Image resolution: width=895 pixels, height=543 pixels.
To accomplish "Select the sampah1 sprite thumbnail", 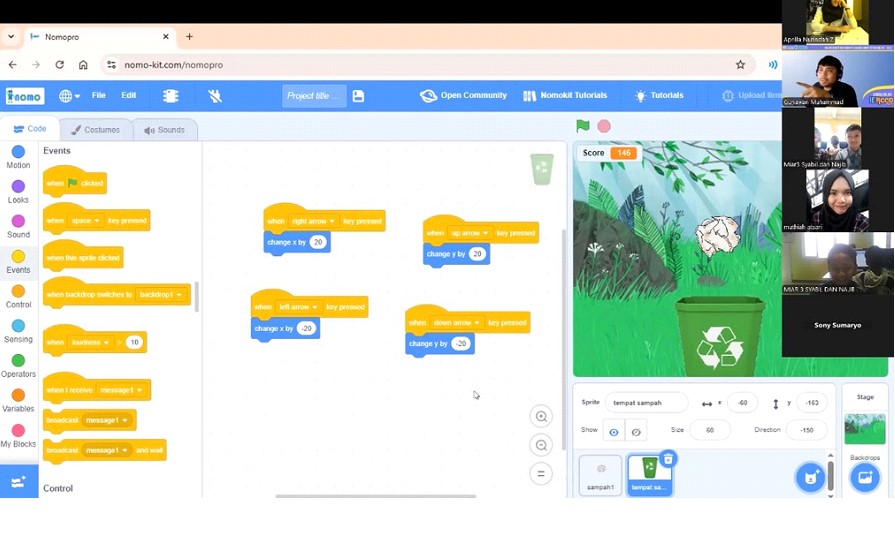I will (x=600, y=475).
